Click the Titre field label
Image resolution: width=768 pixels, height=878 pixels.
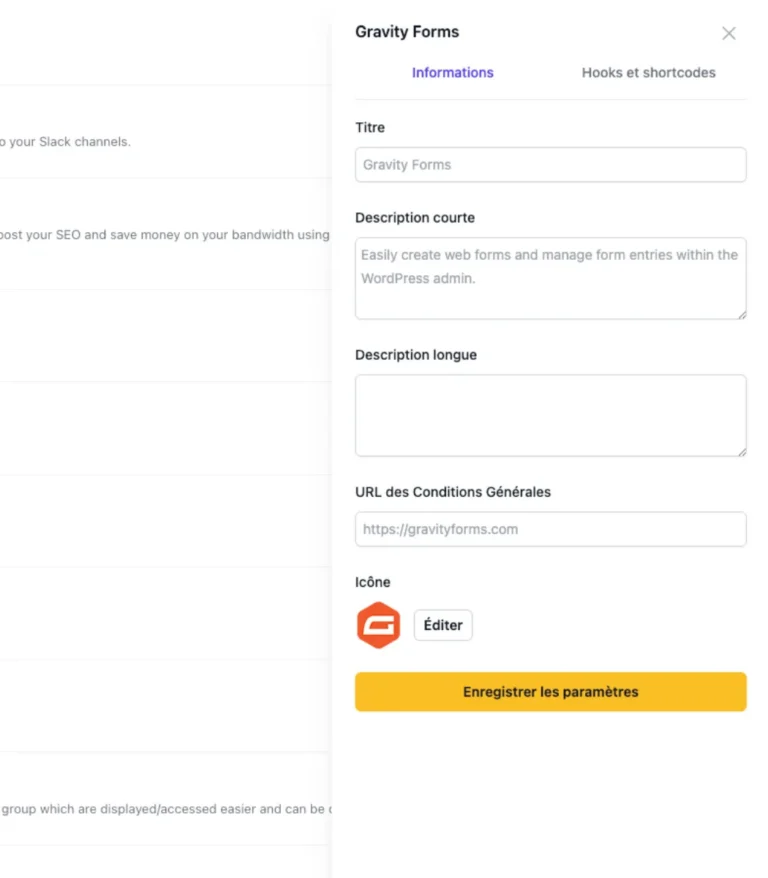(x=370, y=128)
